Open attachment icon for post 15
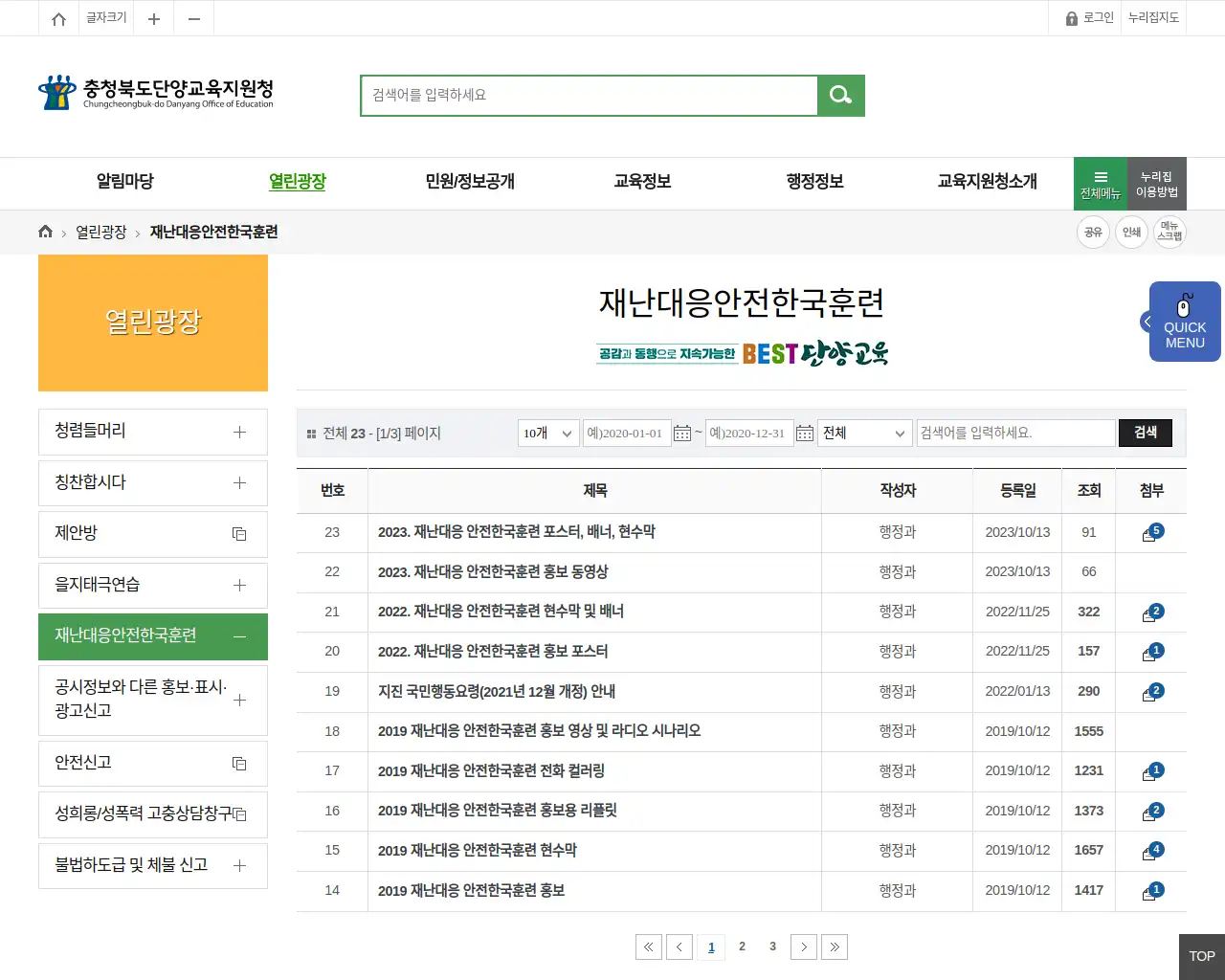This screenshot has width=1225, height=980. point(1152,851)
